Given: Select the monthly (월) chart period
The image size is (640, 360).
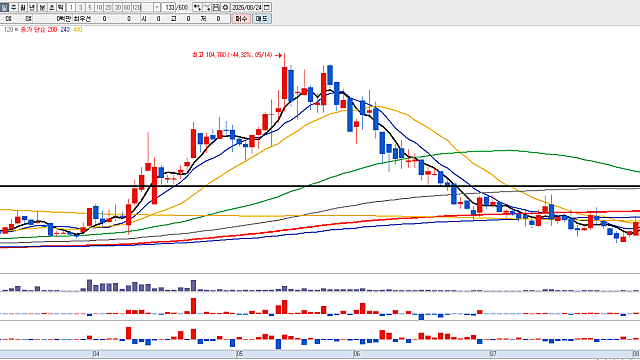Looking at the screenshot, I should (x=23, y=7).
